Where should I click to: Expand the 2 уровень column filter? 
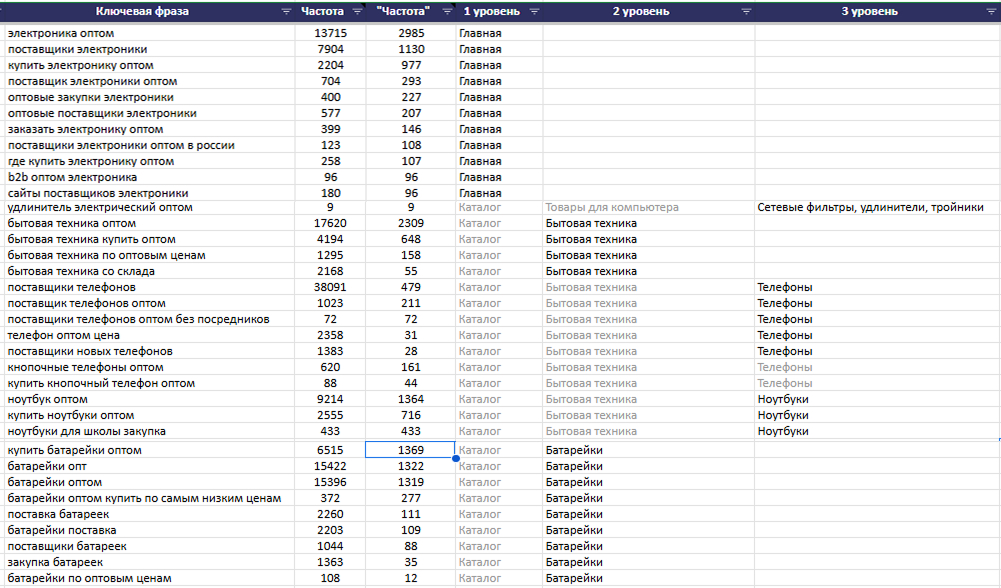[x=746, y=12]
